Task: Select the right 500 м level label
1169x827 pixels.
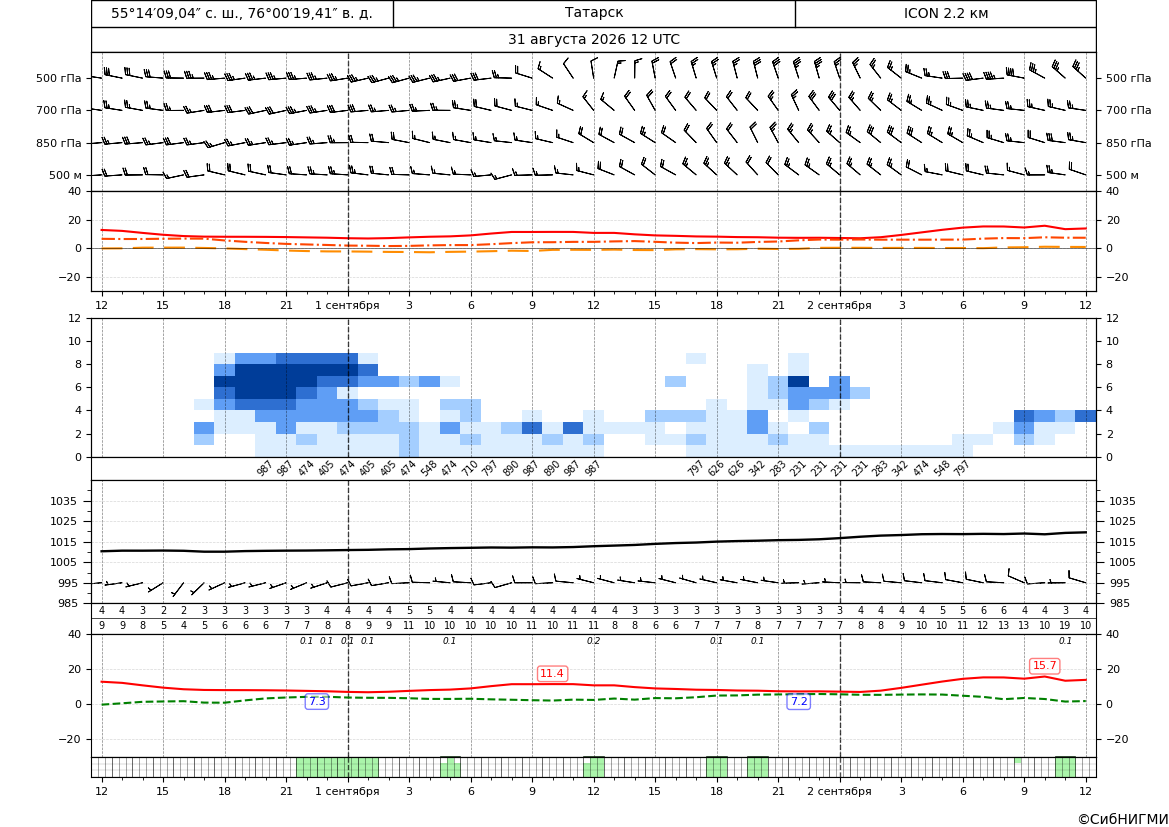Action: pos(1122,175)
